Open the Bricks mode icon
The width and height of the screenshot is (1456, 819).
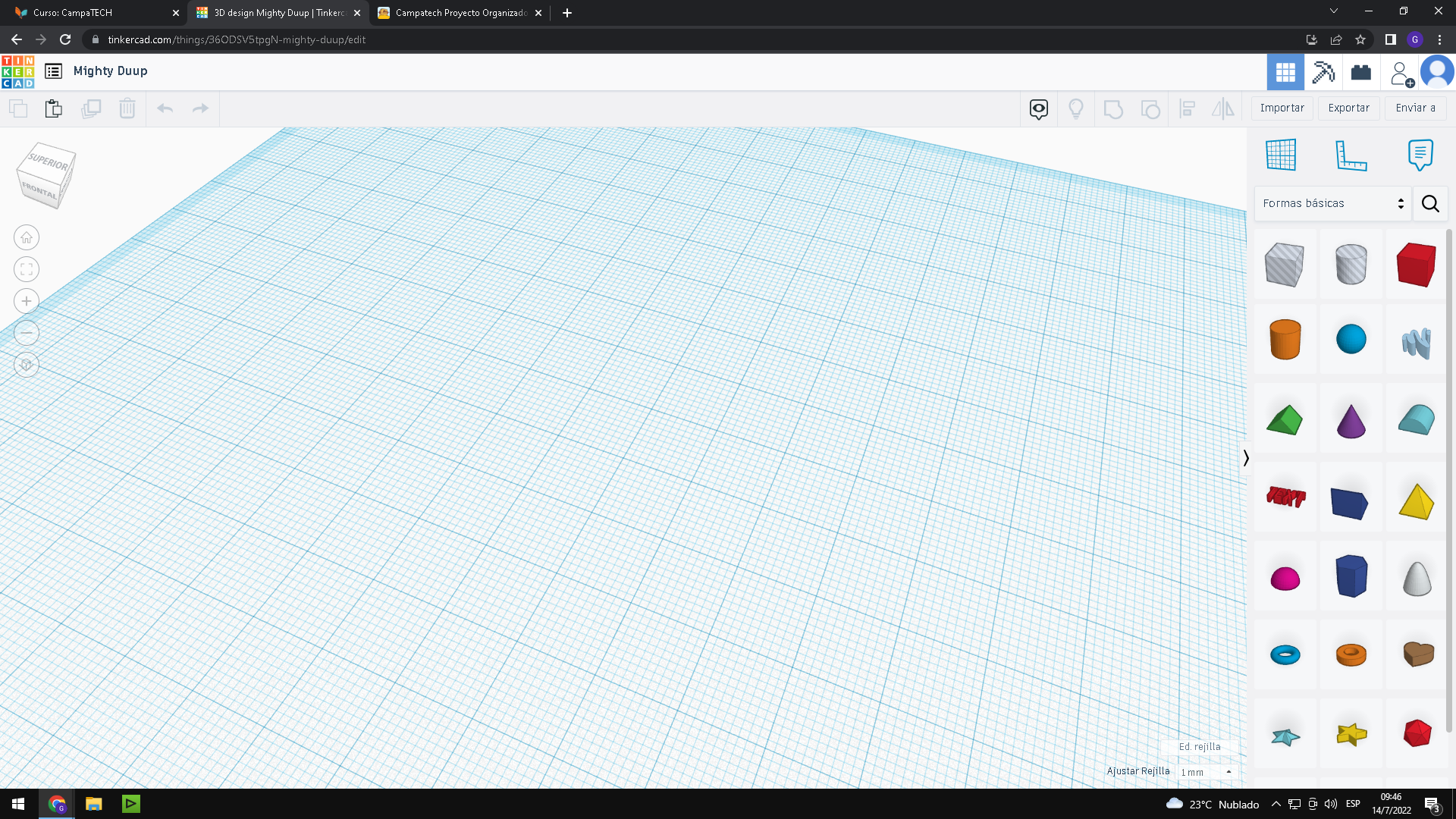tap(1361, 72)
